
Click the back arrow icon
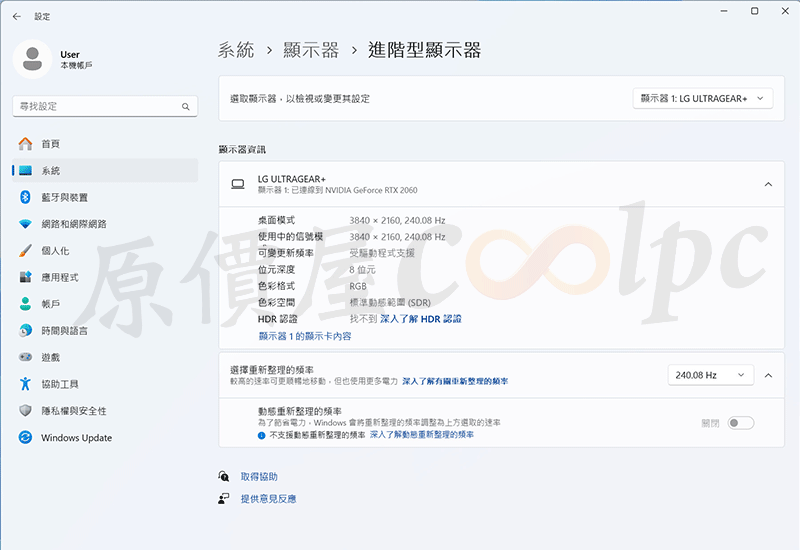(x=17, y=16)
